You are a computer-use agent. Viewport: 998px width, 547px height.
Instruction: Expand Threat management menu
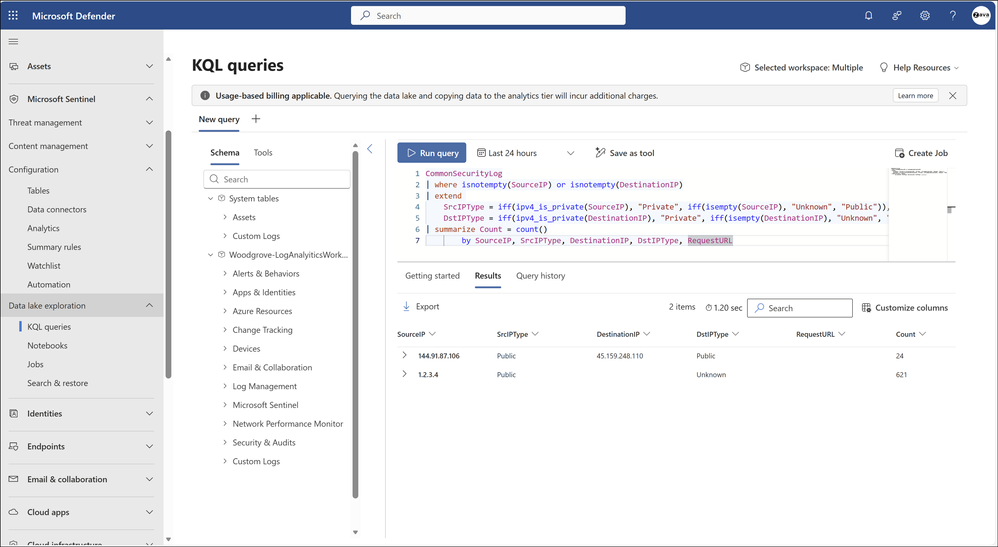click(149, 122)
